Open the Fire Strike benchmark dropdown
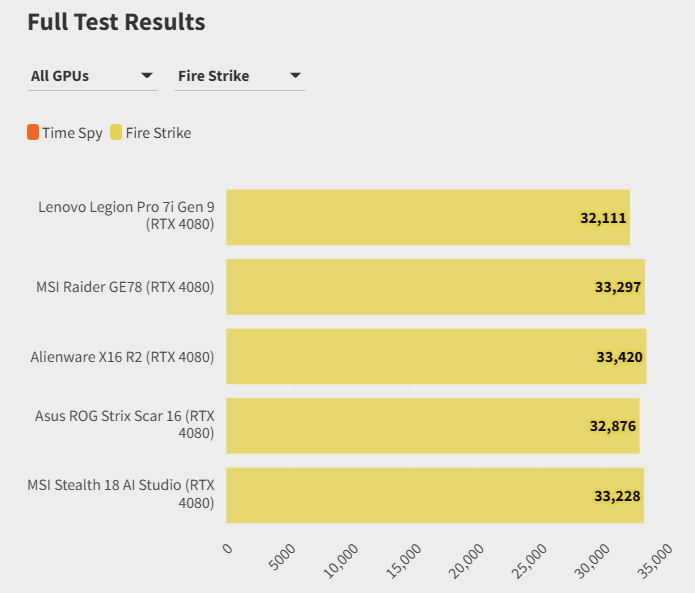The height and width of the screenshot is (593, 695). (x=239, y=76)
